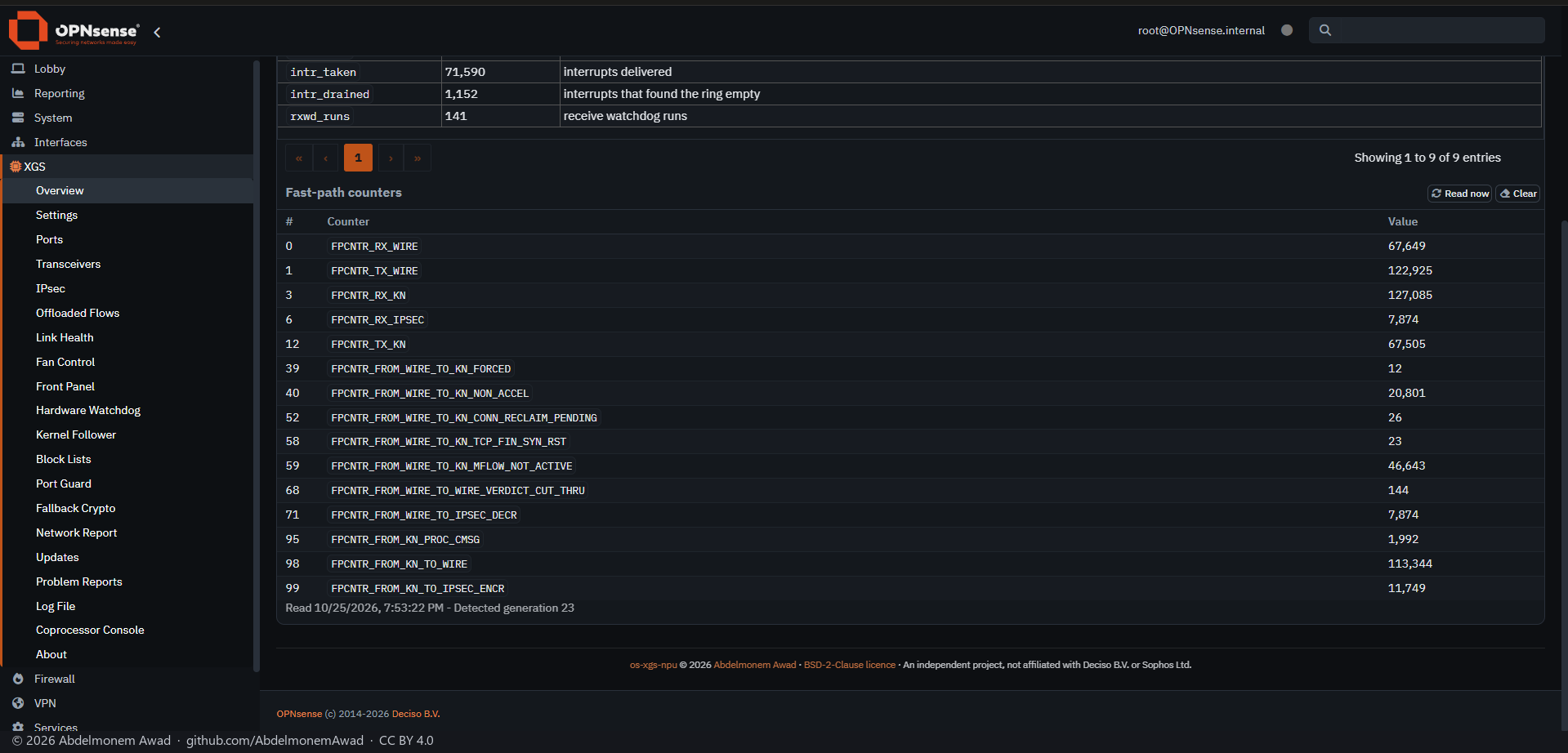The width and height of the screenshot is (1568, 753).
Task: Click the System server icon
Action: point(18,118)
